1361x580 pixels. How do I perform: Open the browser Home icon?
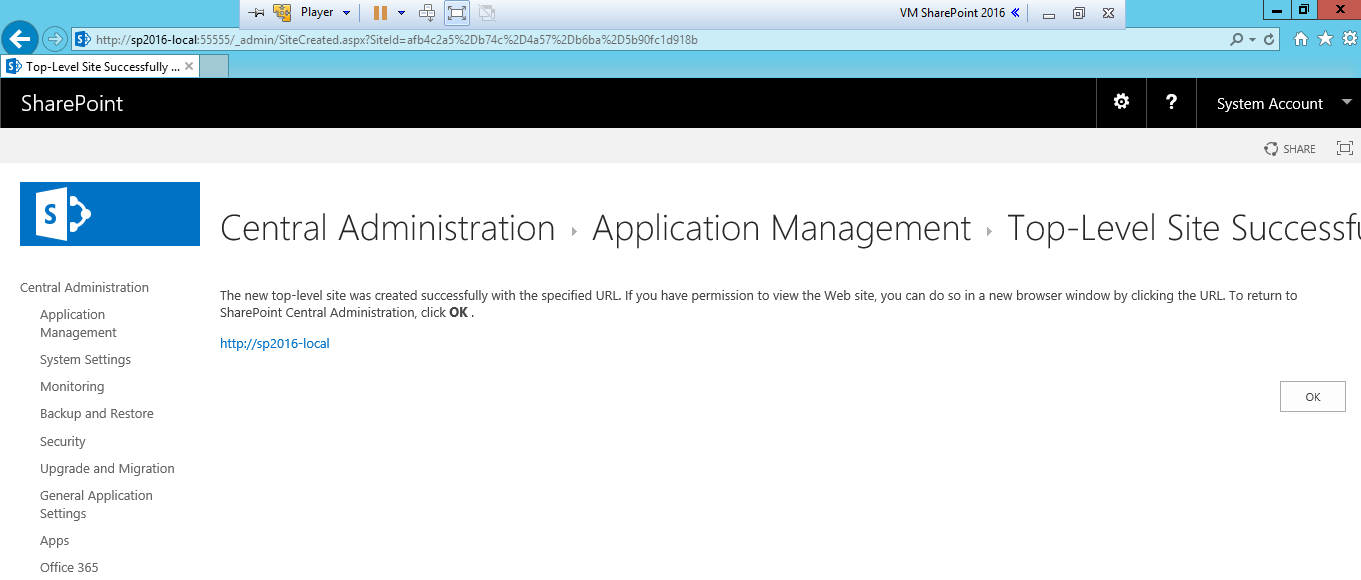(1301, 39)
